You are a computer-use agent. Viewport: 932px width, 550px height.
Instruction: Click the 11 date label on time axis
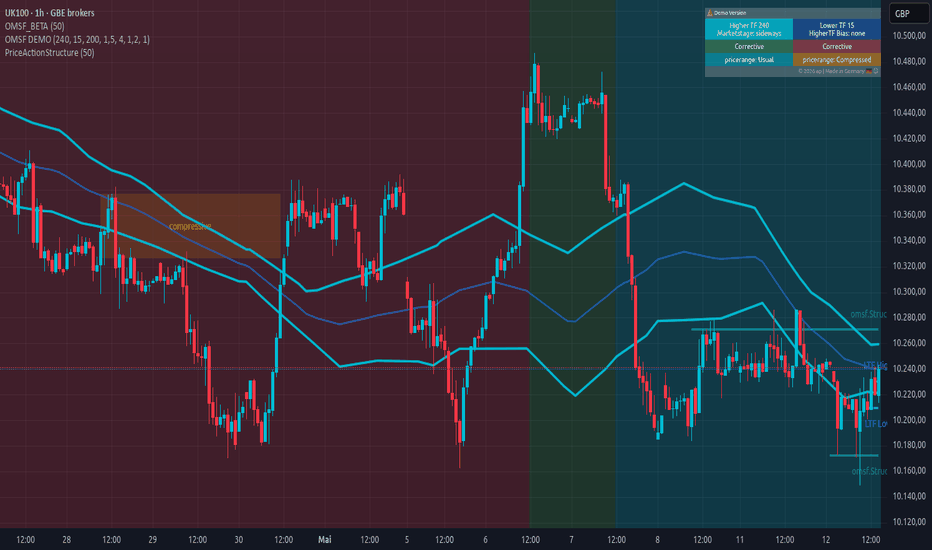tap(739, 539)
